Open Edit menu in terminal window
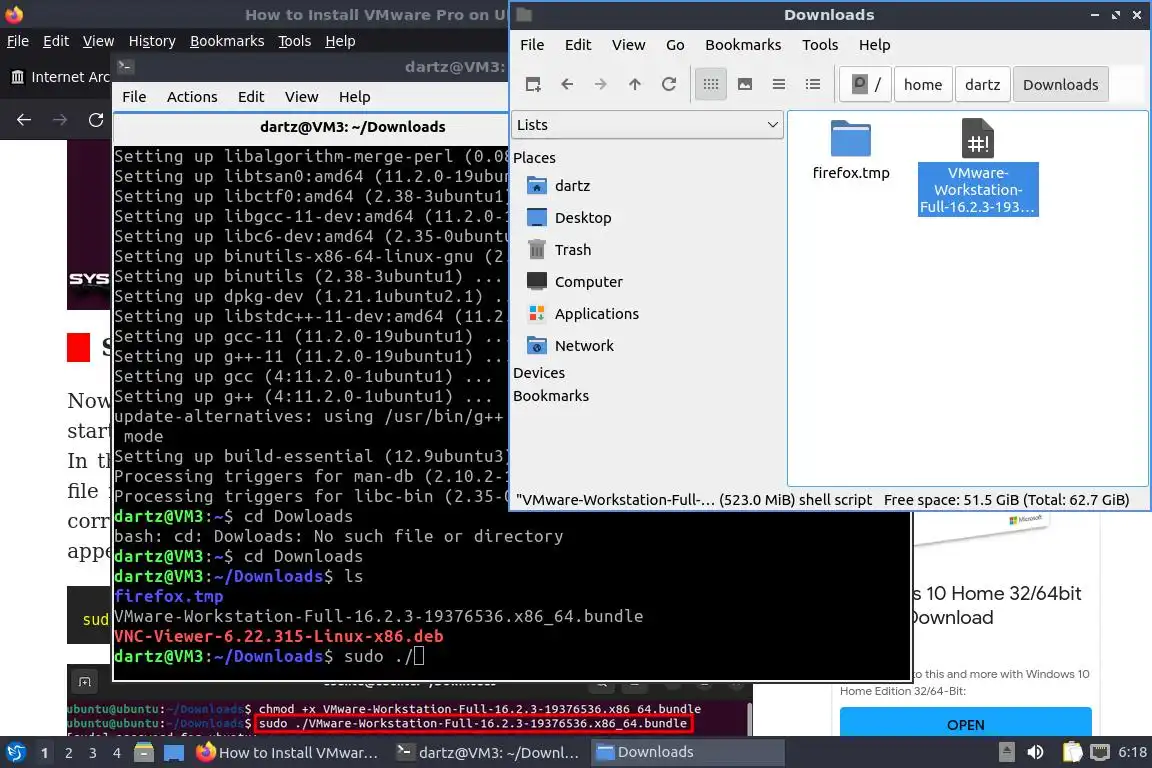The image size is (1152, 768). (251, 97)
